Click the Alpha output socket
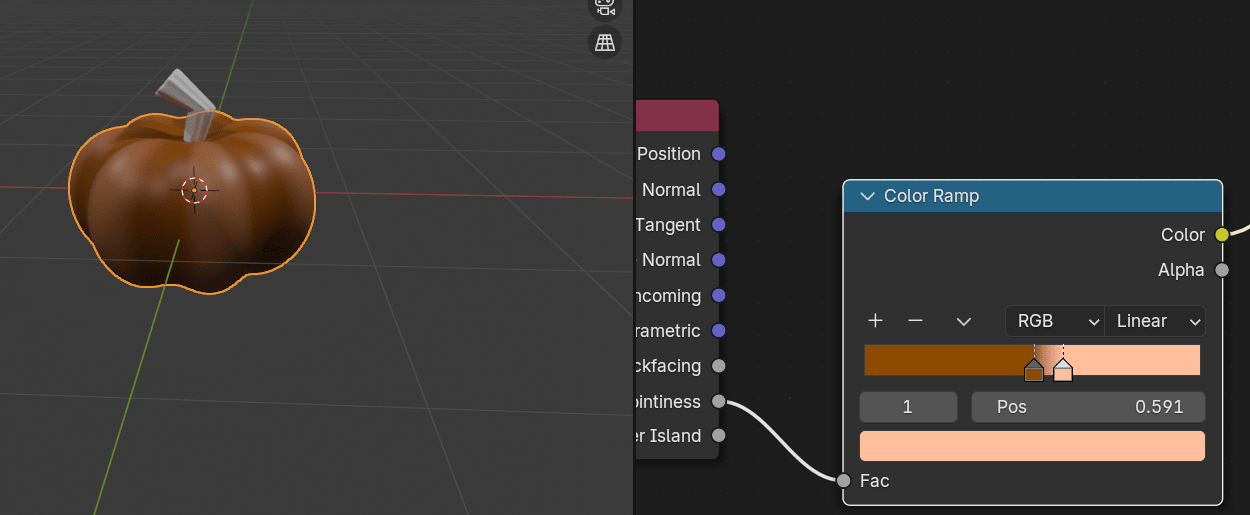The image size is (1250, 515). [x=1221, y=270]
